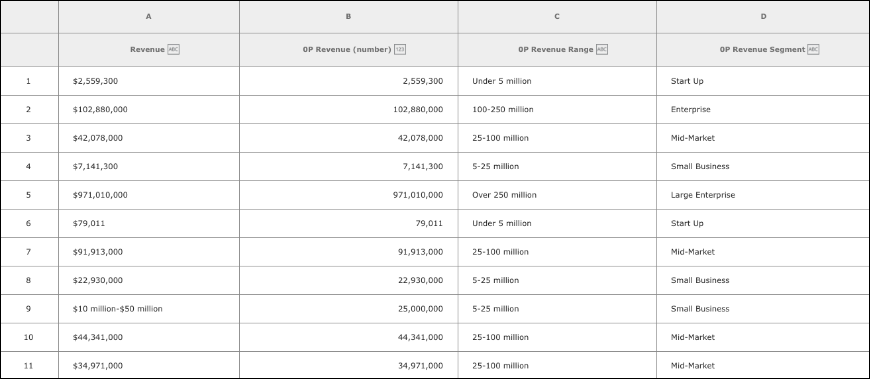This screenshot has height=379, width=870.
Task: Click numeric cell 2,559,300 in column B
Action: coord(348,81)
